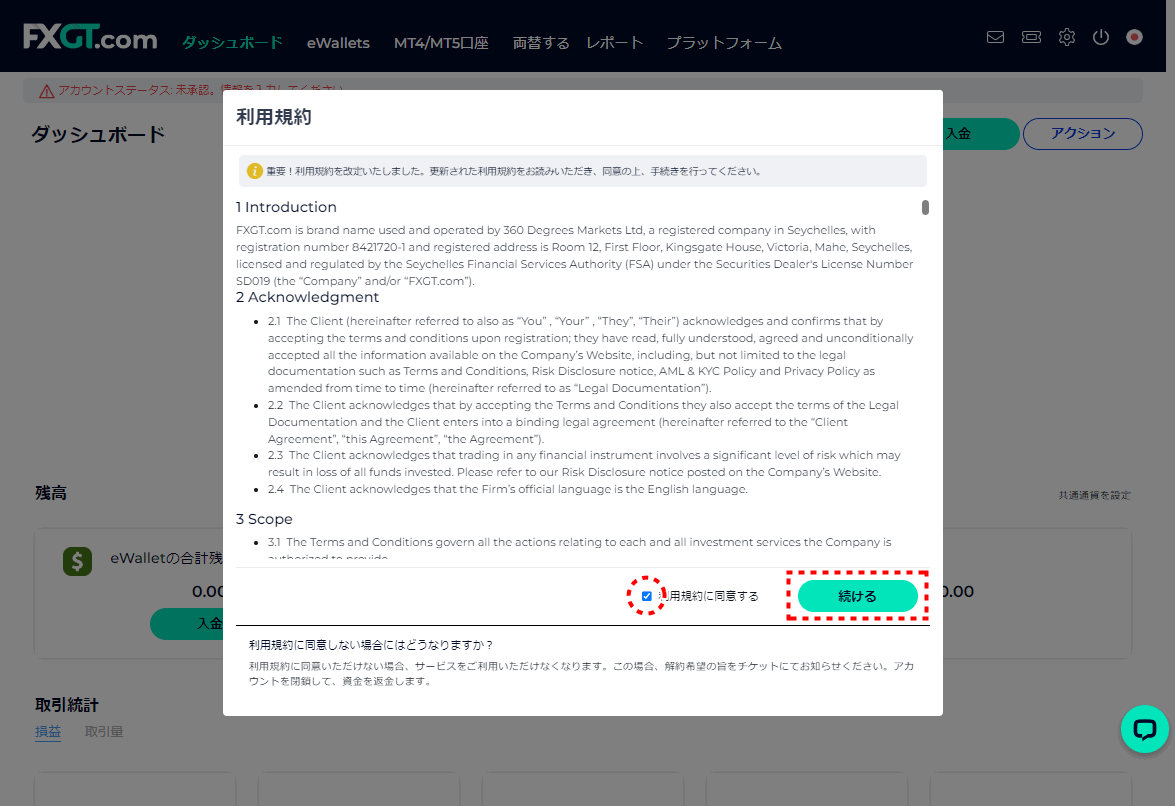Image resolution: width=1175 pixels, height=806 pixels.
Task: Click the 続ける continue button
Action: pos(857,596)
